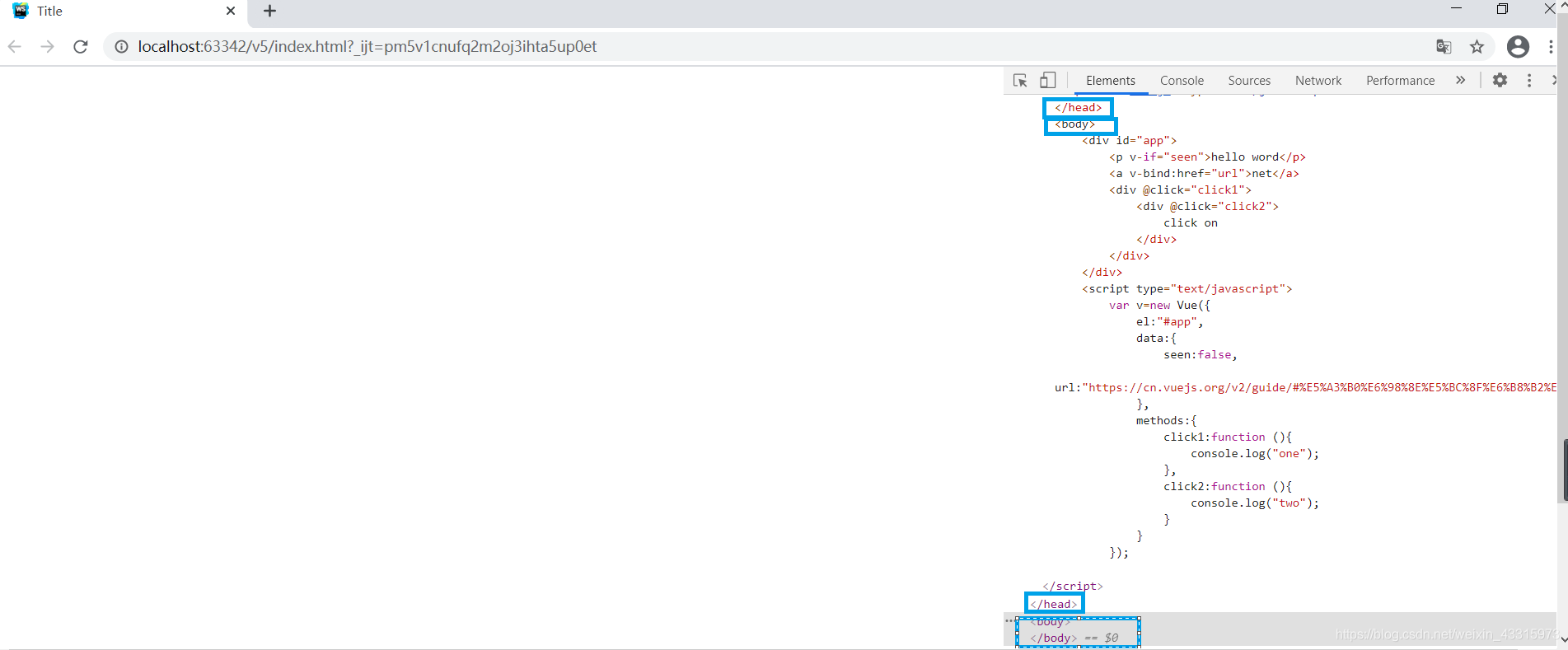Select the a v-bind:href line
Viewport: 1568px width, 650px height.
coord(1204,173)
